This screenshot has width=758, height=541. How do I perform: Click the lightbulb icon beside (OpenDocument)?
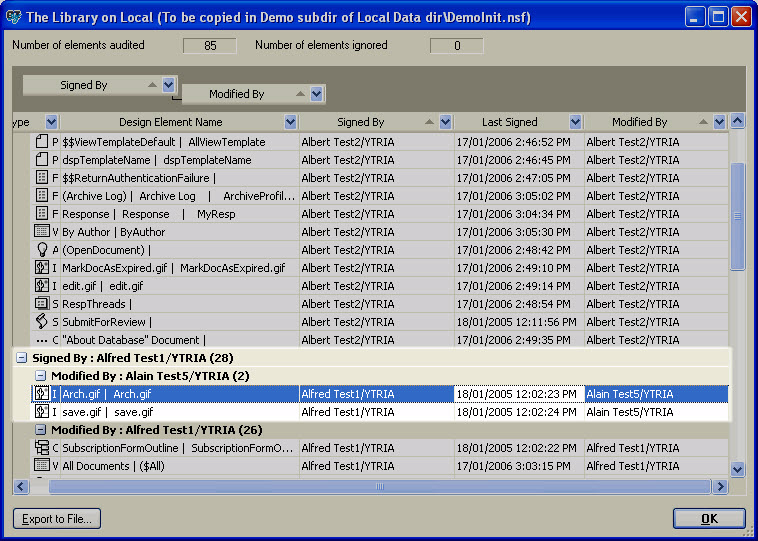point(42,250)
